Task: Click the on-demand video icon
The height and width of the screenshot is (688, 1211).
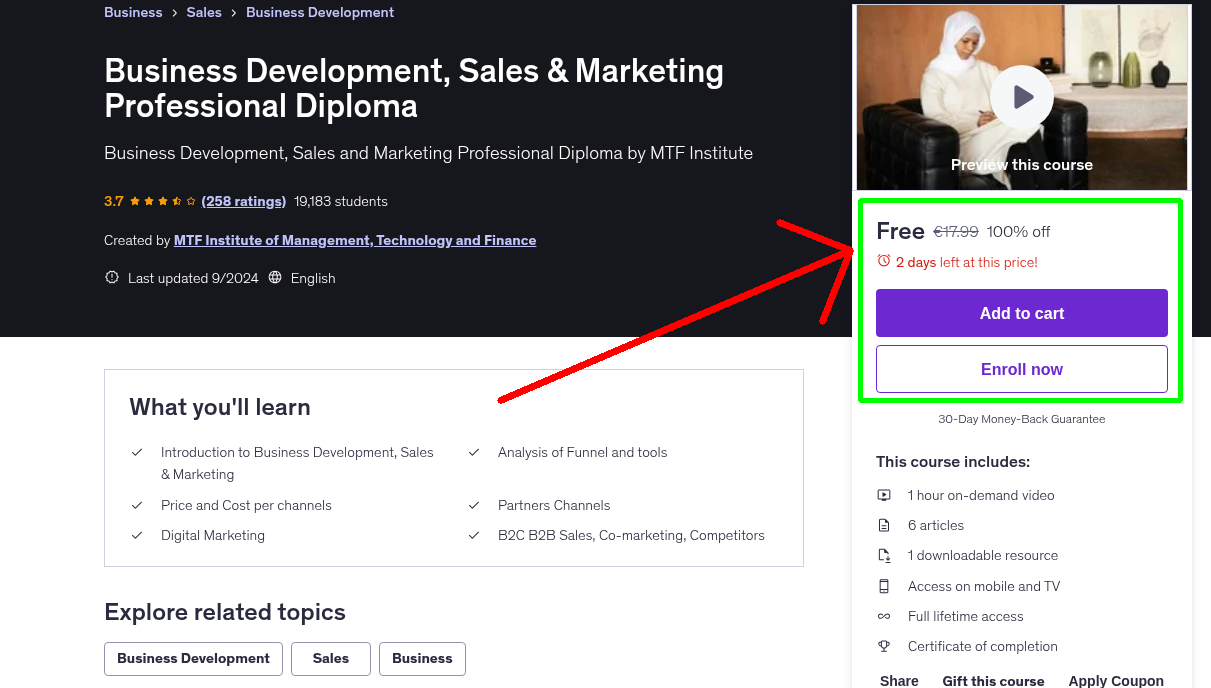Action: (884, 495)
